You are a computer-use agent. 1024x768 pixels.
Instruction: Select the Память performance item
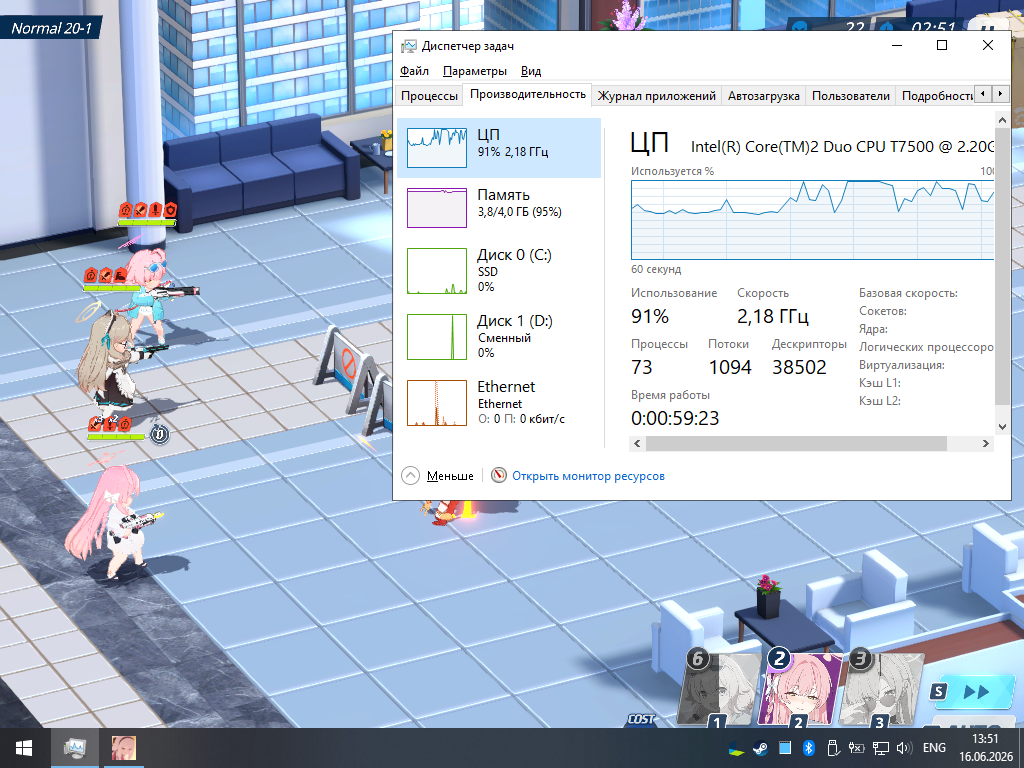click(499, 208)
